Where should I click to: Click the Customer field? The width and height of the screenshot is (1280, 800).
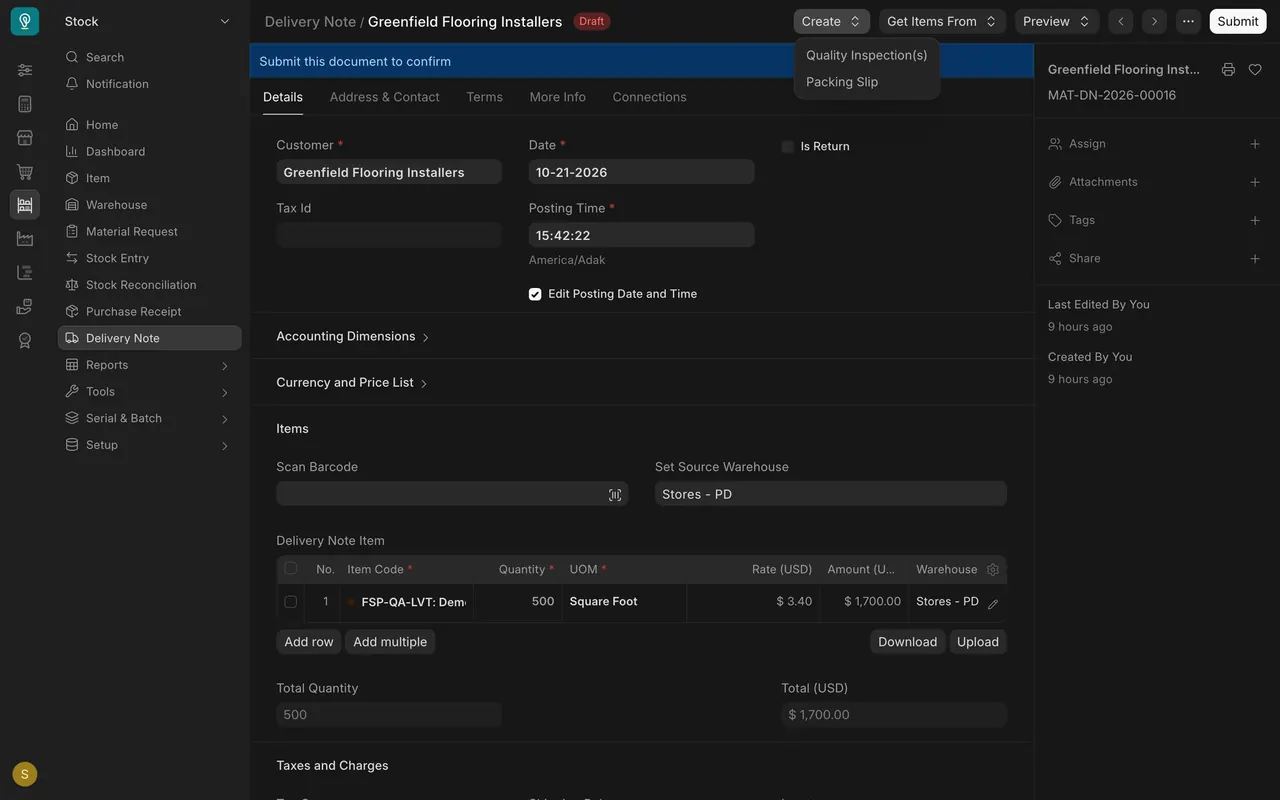tap(389, 172)
